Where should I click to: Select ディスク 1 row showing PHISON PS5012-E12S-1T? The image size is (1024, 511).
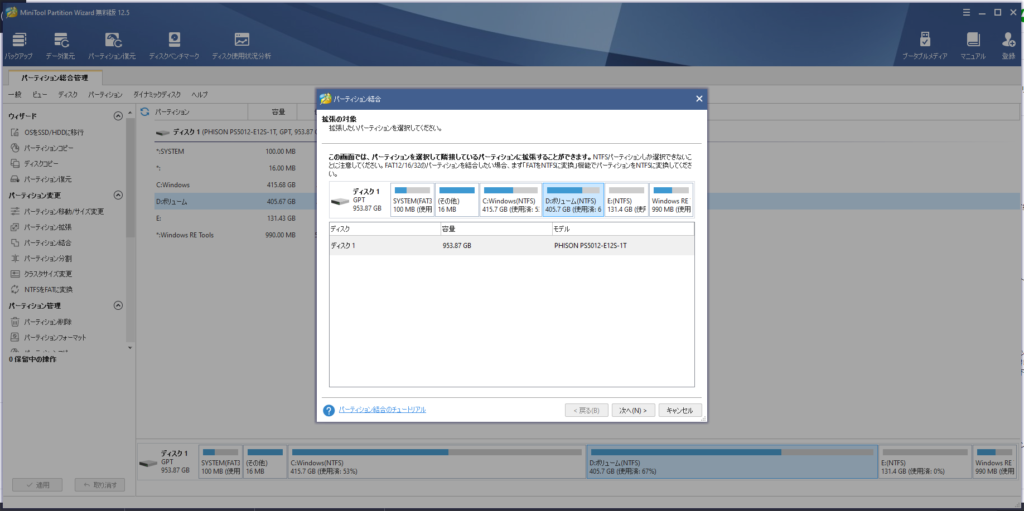pos(511,246)
